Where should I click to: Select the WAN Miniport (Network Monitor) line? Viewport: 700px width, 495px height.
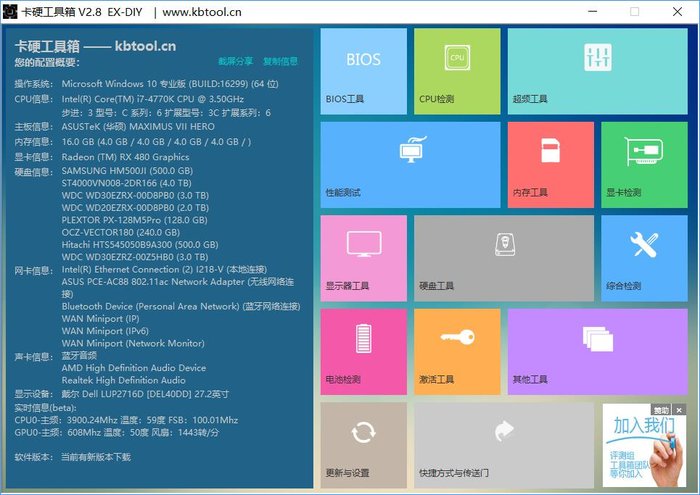coord(133,343)
